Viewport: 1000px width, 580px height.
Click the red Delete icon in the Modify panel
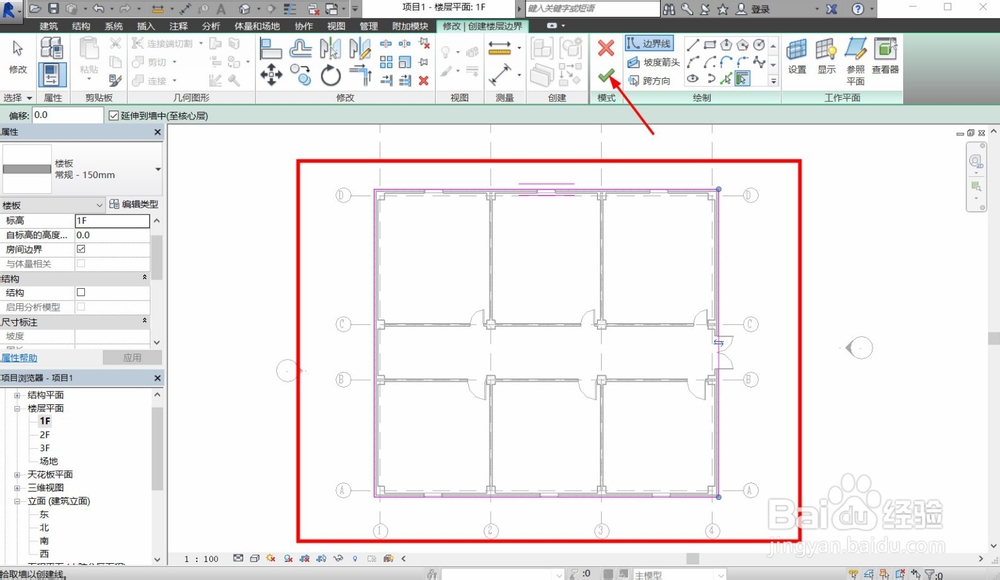coord(423,80)
